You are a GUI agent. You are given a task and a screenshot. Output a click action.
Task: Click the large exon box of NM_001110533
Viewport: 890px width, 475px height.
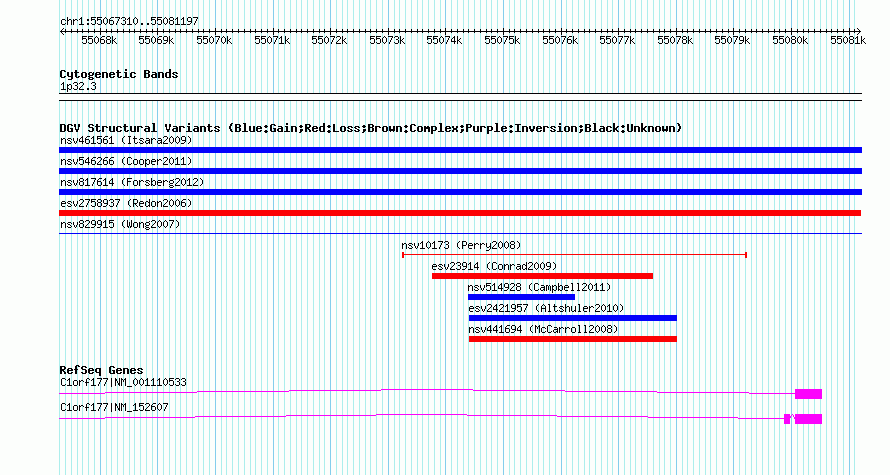click(x=808, y=394)
